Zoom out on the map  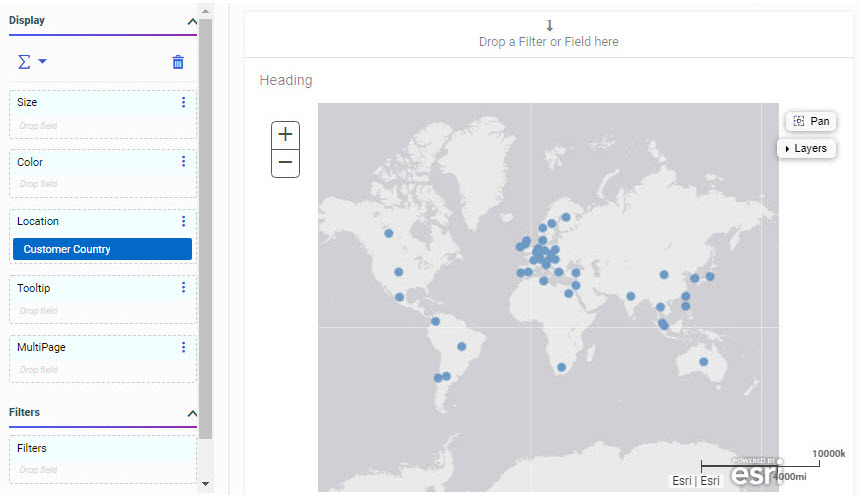[285, 163]
